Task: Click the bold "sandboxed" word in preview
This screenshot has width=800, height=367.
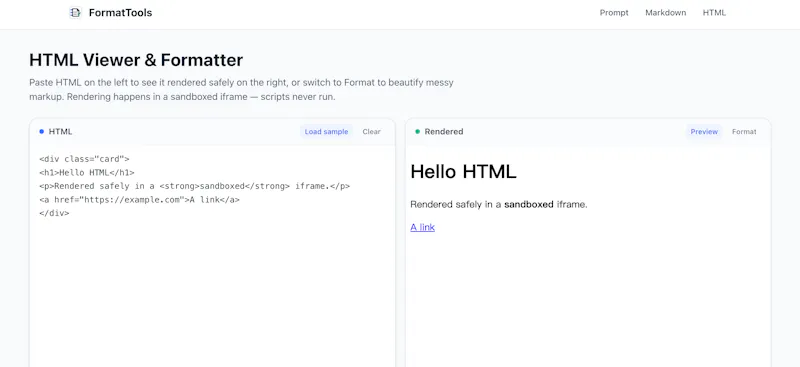Action: tap(529, 205)
